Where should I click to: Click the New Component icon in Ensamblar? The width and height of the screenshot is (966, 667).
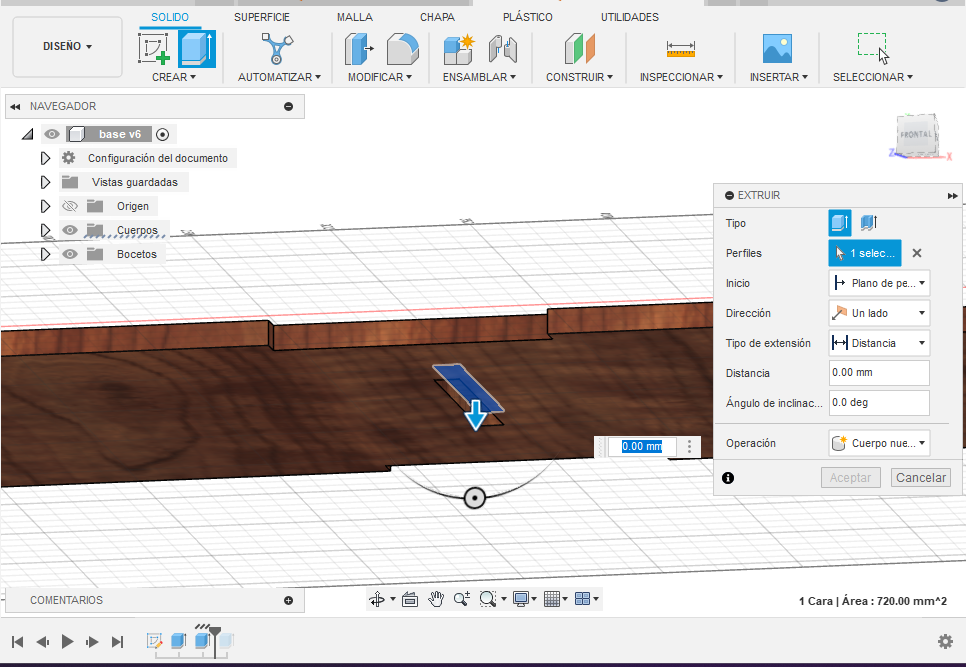tap(459, 49)
